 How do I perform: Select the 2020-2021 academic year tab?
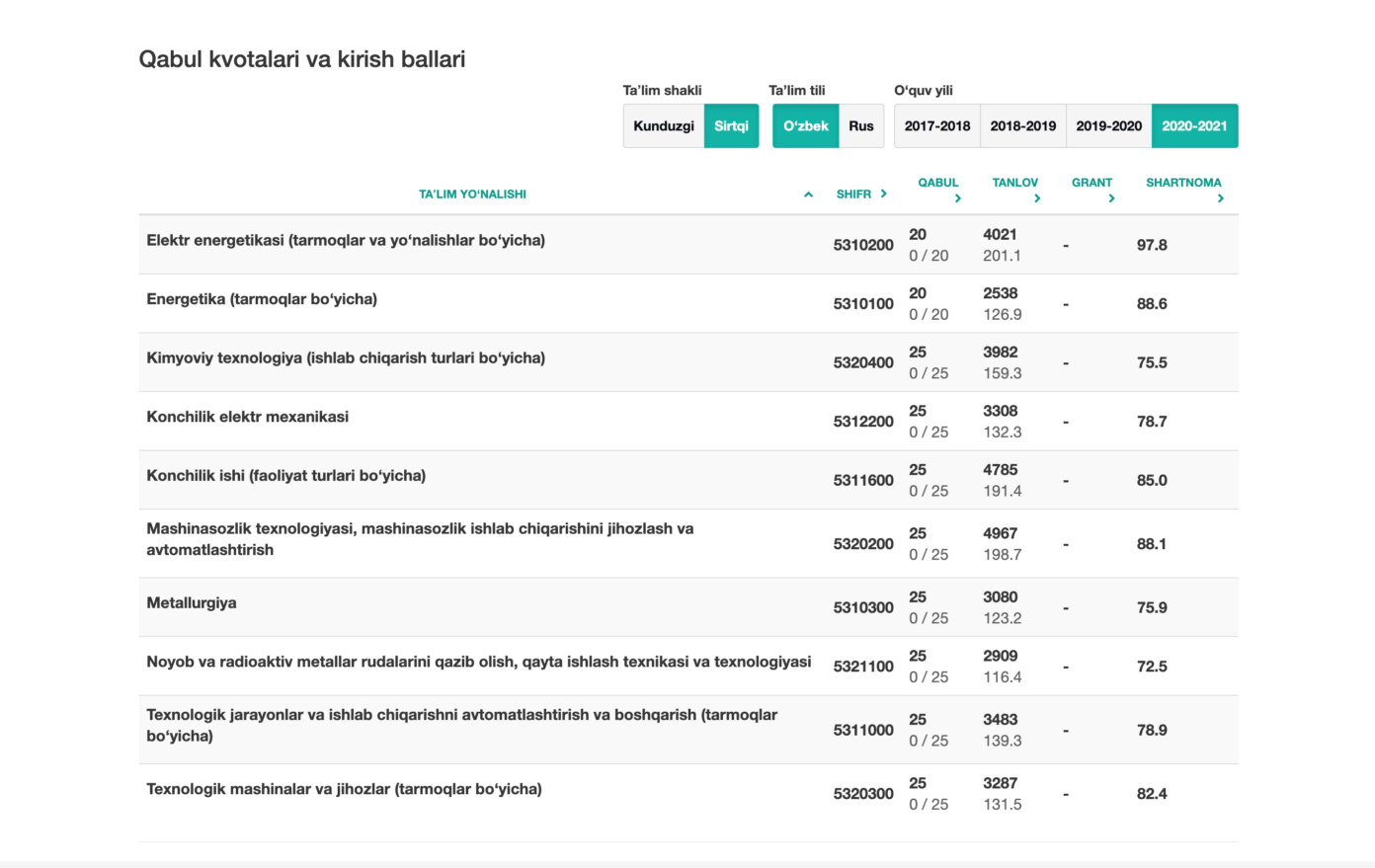point(1194,125)
